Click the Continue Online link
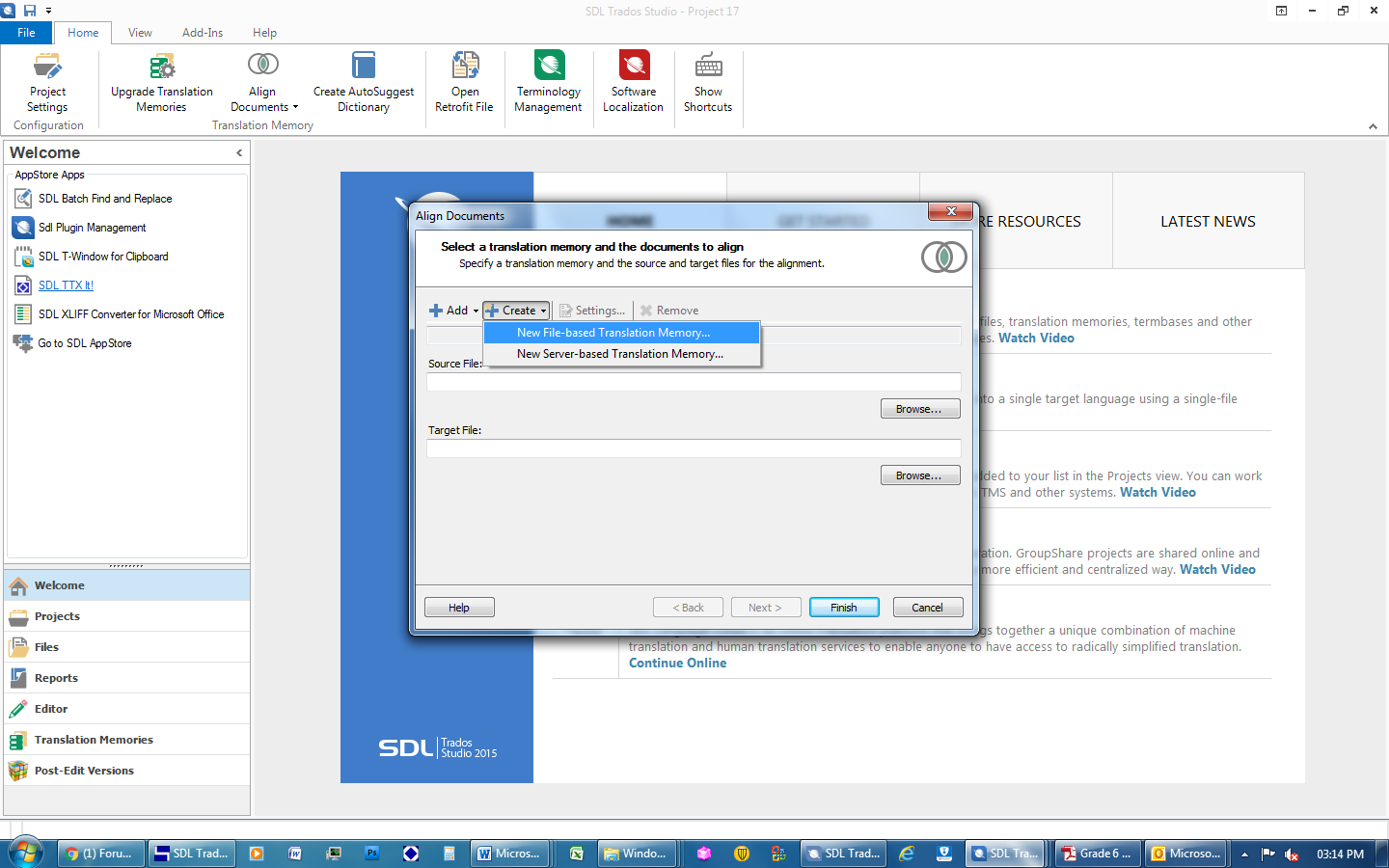Screen dimensions: 1389x868 [x=677, y=664]
